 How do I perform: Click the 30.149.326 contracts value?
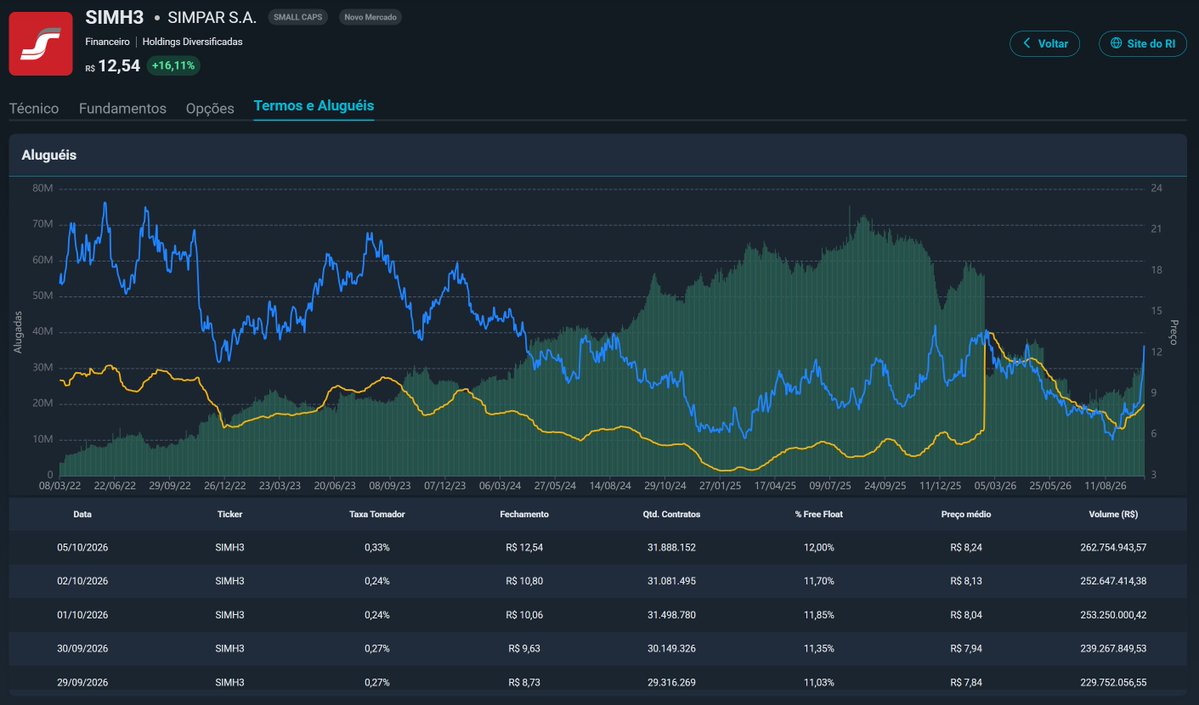click(671, 648)
